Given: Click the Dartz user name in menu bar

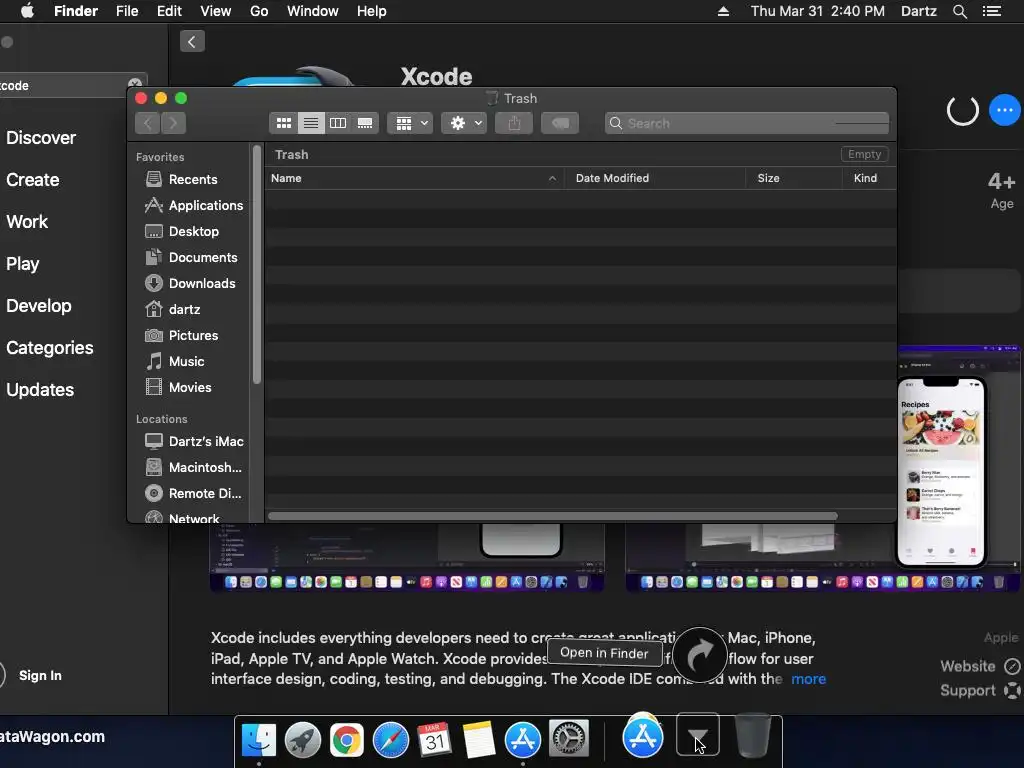Looking at the screenshot, I should tap(918, 11).
